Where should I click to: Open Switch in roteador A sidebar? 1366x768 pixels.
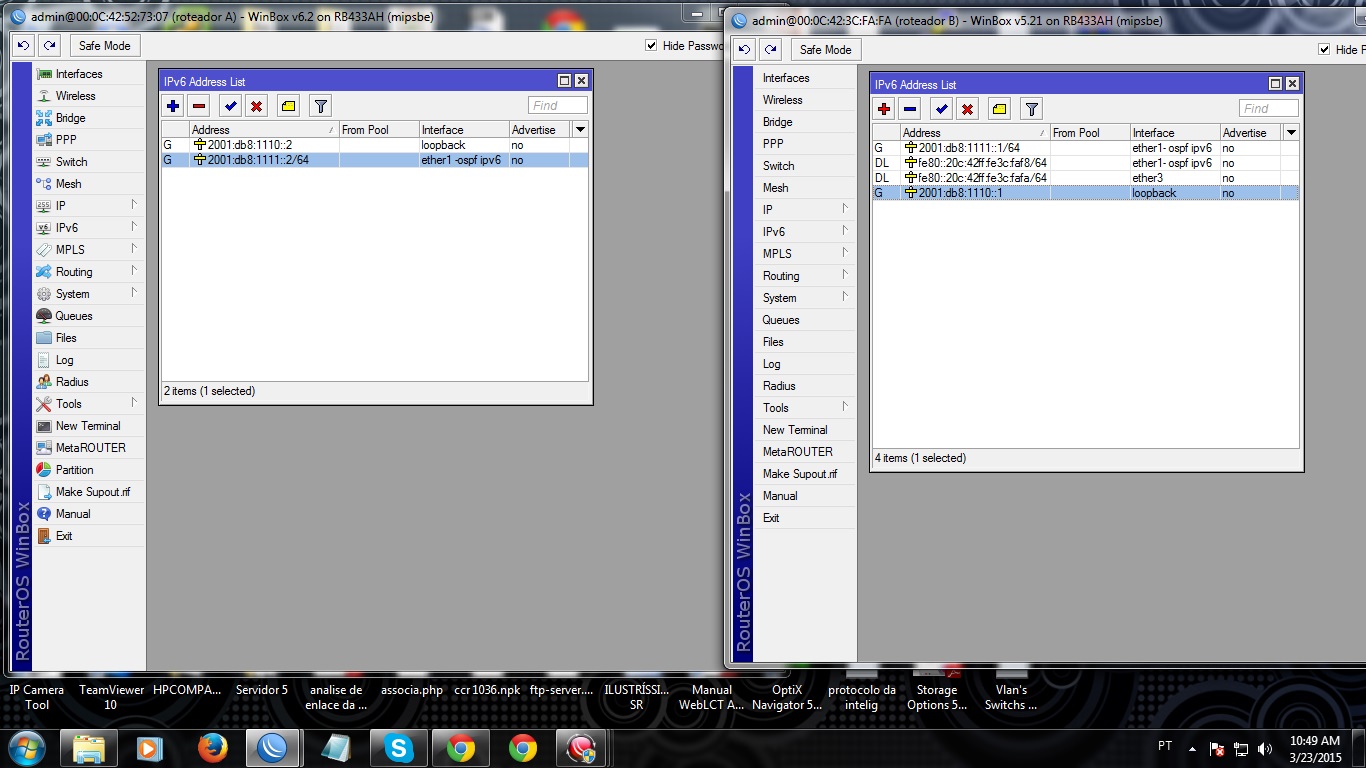tap(89, 162)
